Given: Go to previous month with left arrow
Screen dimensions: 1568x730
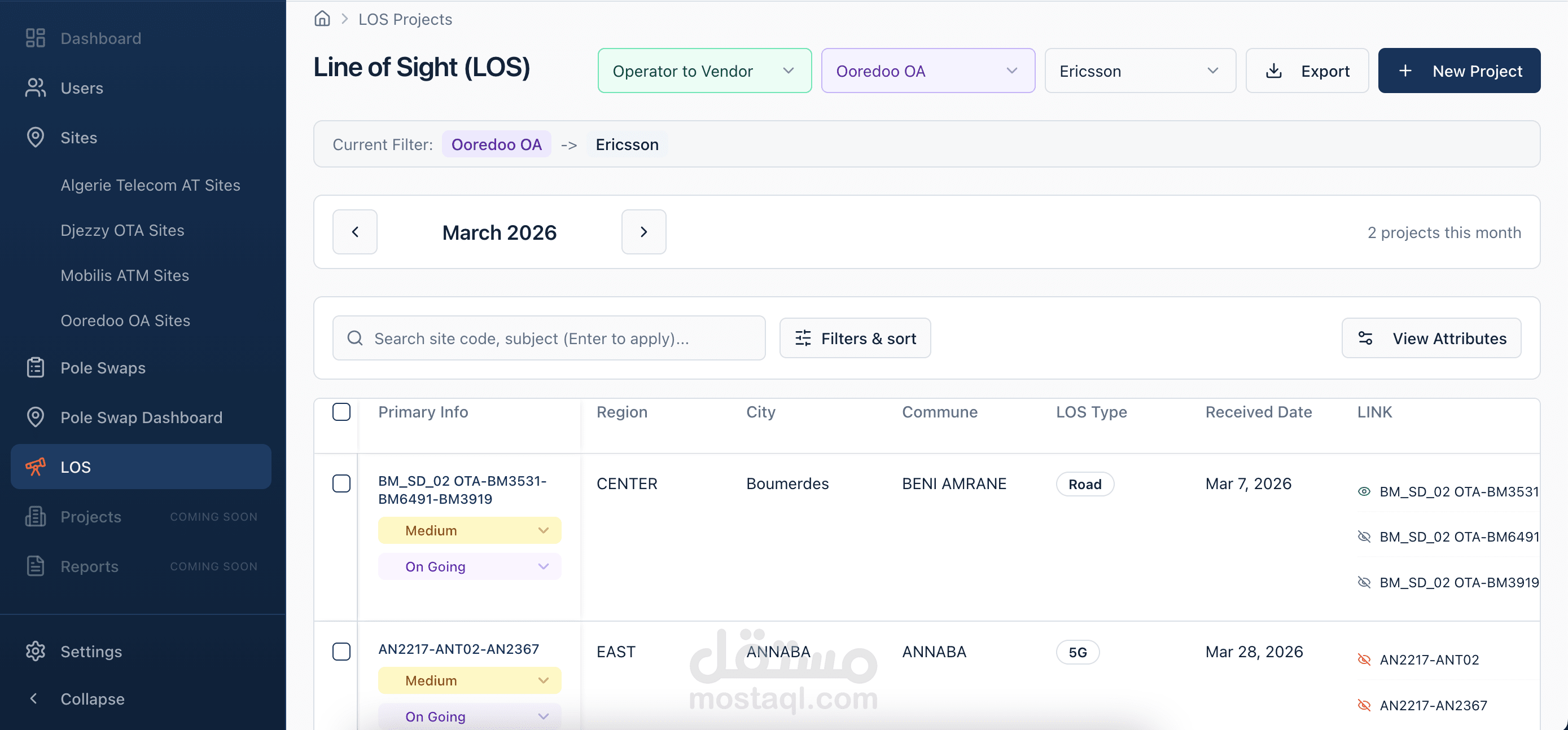Looking at the screenshot, I should [x=355, y=232].
